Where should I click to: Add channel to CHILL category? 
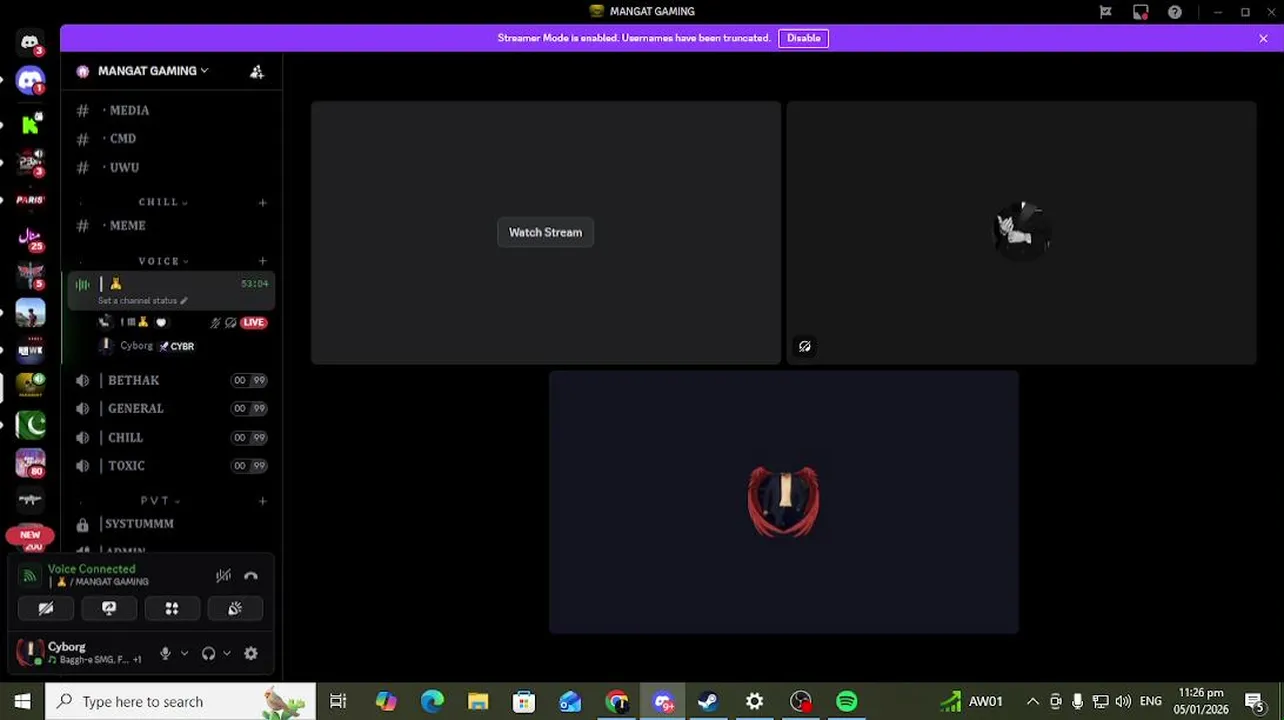[262, 202]
